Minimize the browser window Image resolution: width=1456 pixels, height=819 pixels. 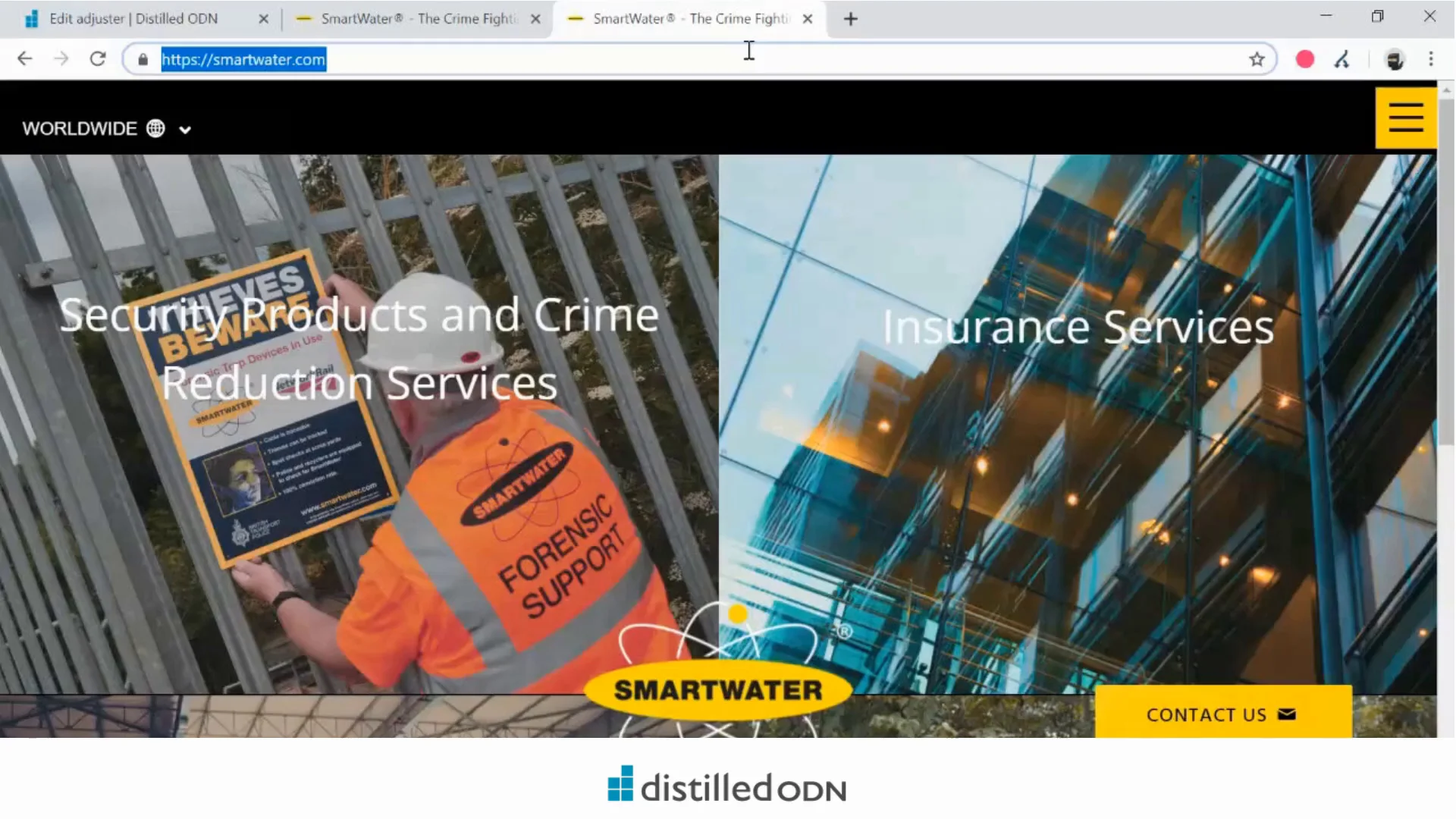1326,16
